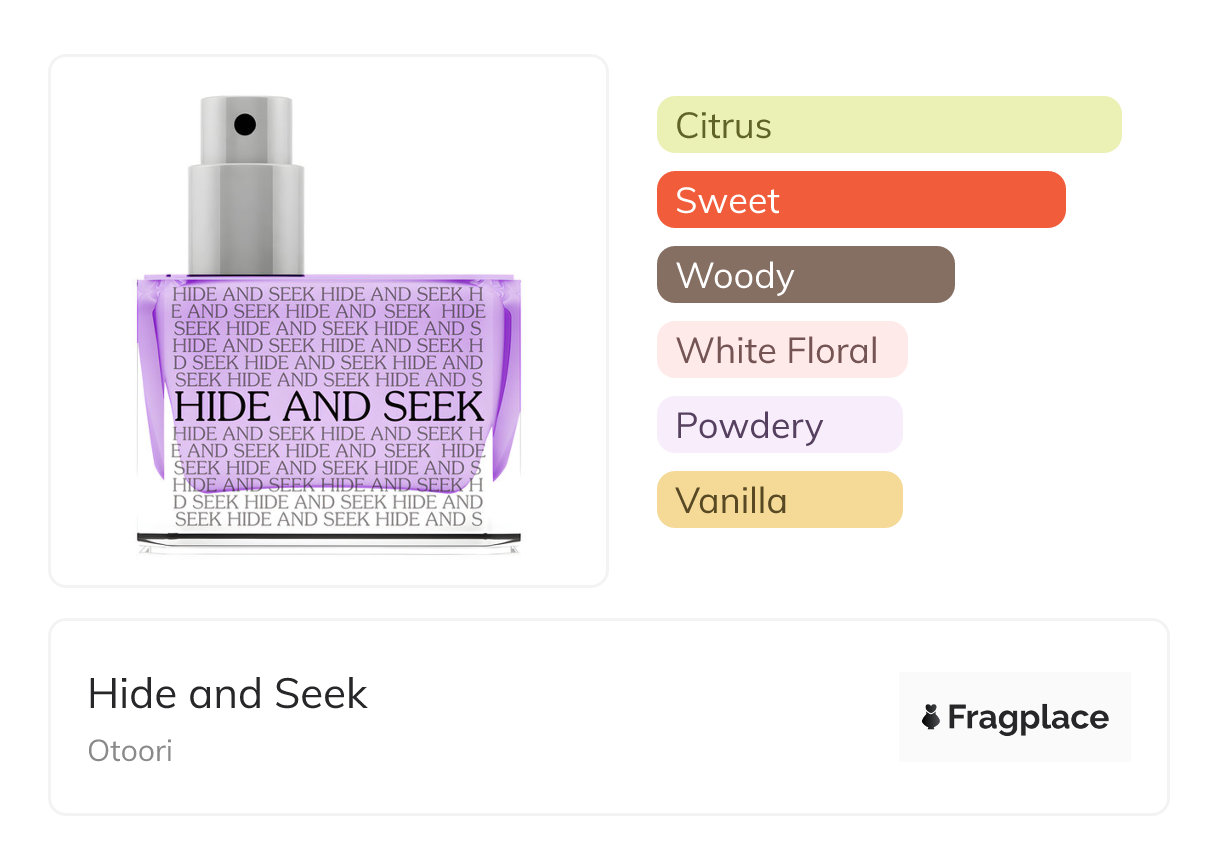Click the large bold HIDE AND SEEK bottle label

pyautogui.click(x=328, y=407)
